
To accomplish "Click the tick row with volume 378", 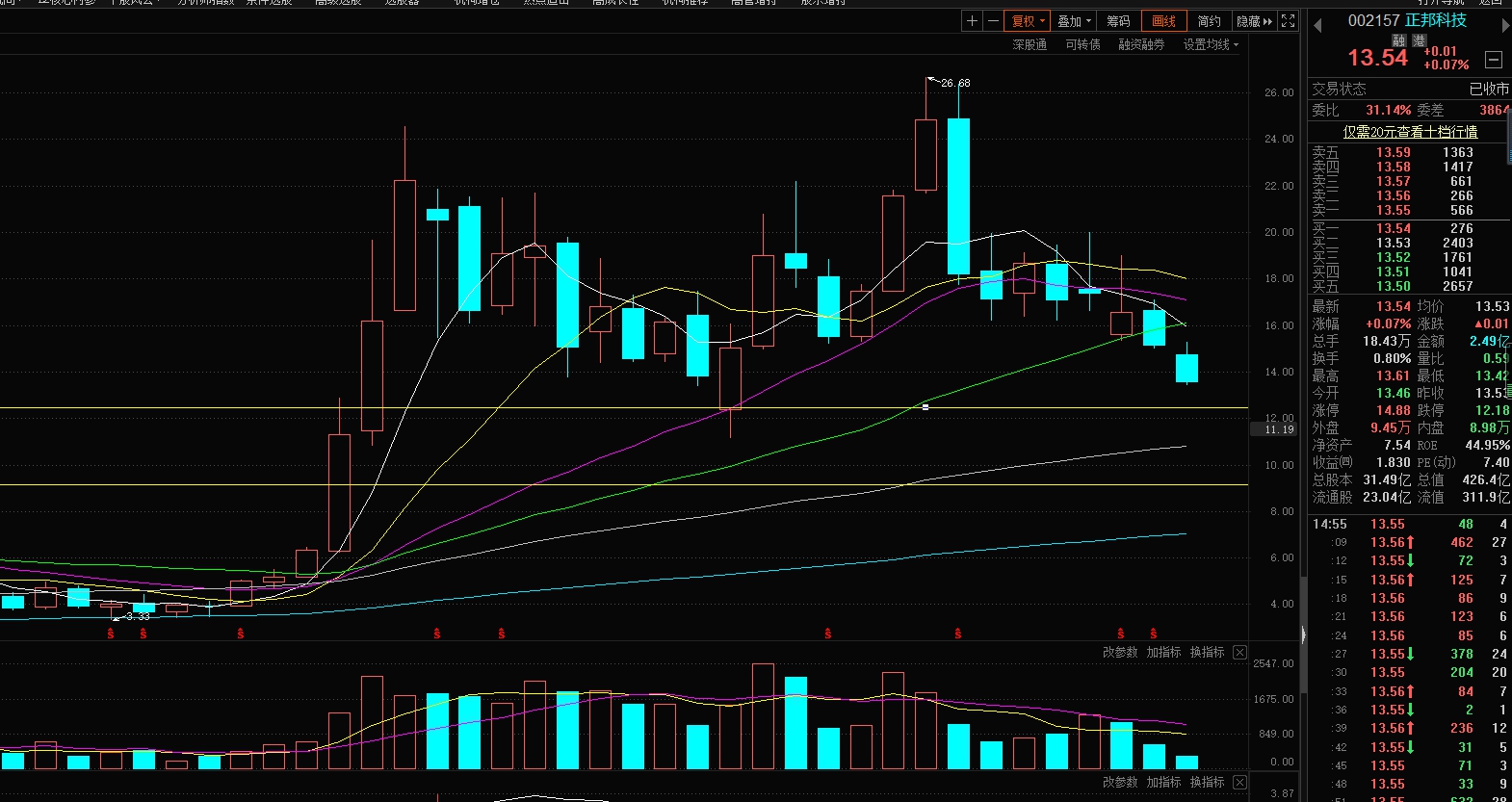I will [x=1410, y=654].
